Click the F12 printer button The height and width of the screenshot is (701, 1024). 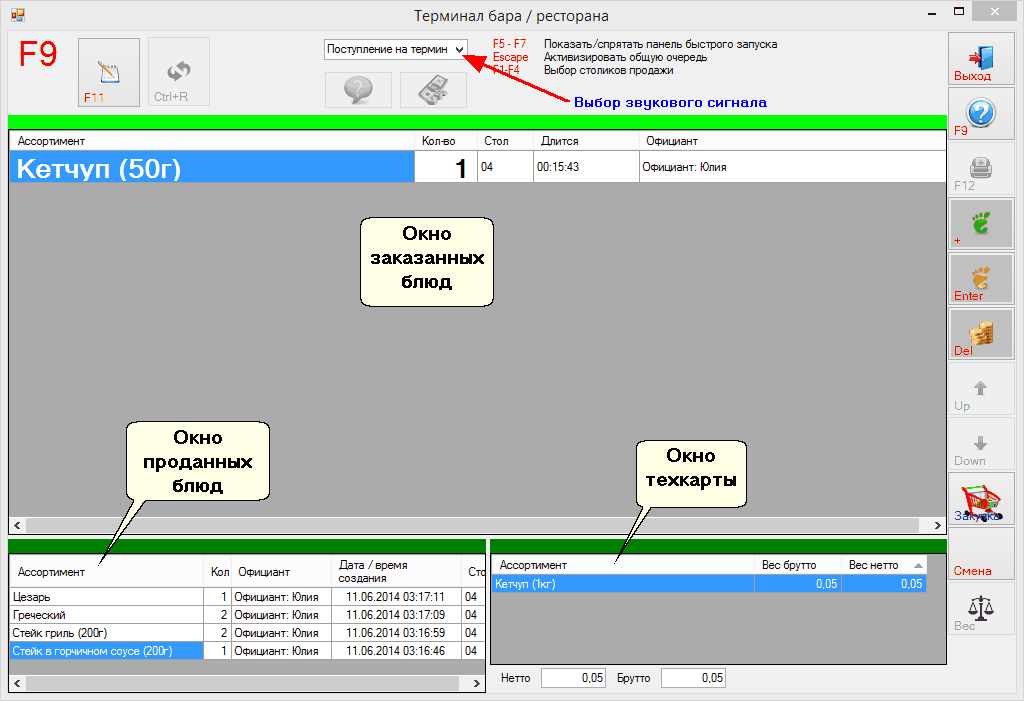point(981,168)
